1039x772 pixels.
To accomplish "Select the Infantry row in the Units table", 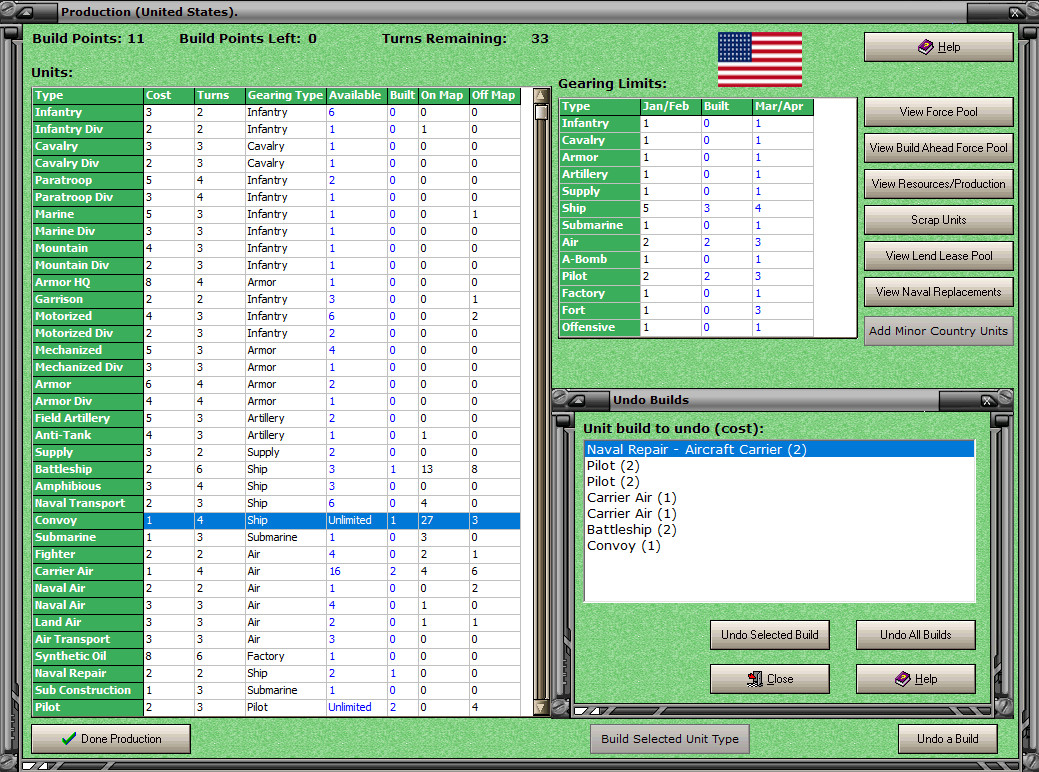I will coord(88,112).
